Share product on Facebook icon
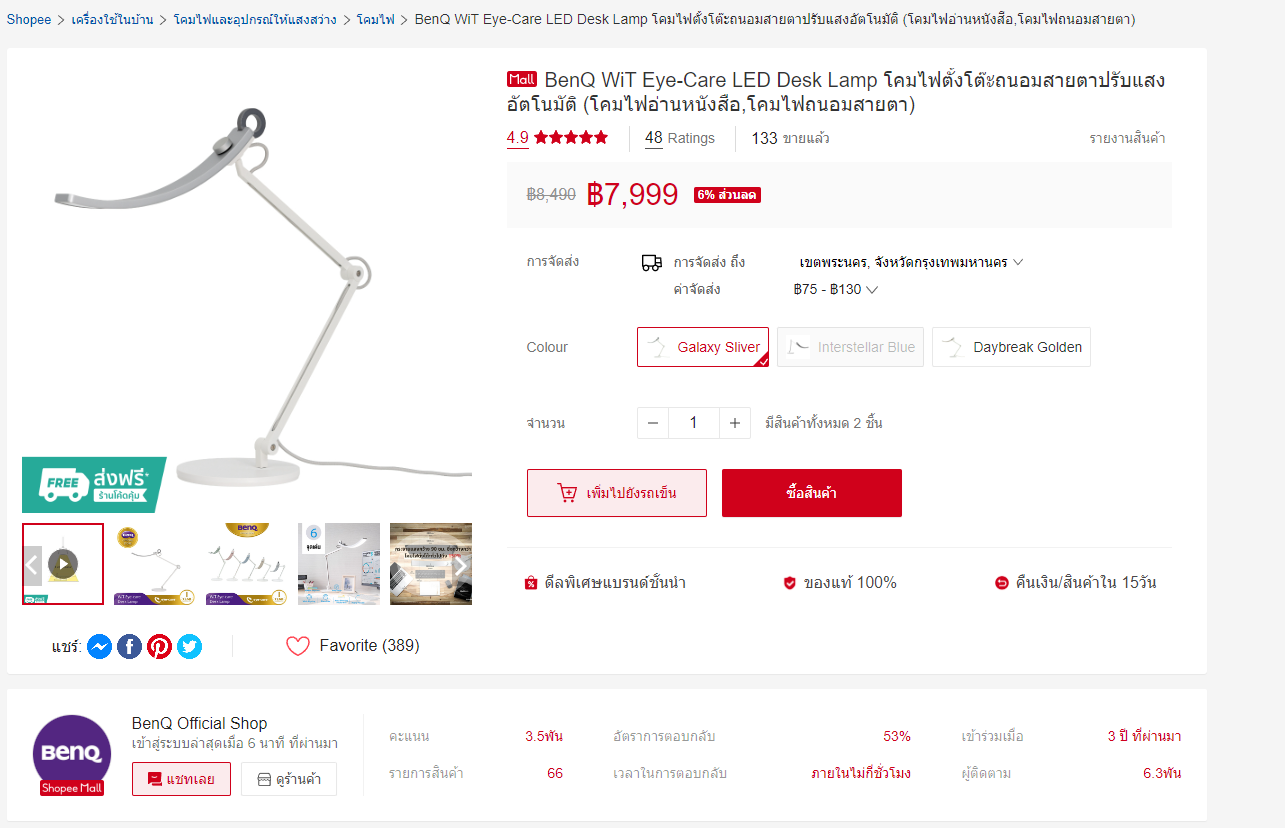The height and width of the screenshot is (828, 1285). coord(129,647)
